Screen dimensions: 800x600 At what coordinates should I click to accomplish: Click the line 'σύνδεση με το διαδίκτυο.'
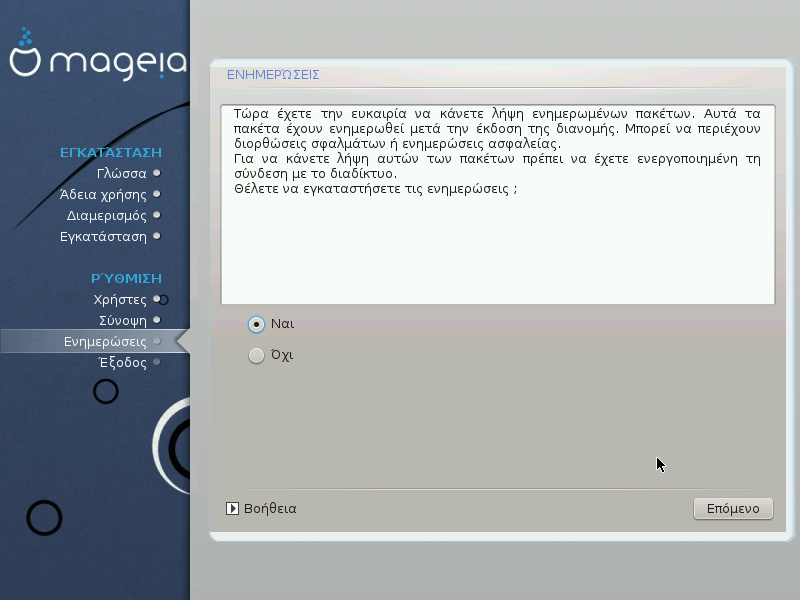[315, 173]
